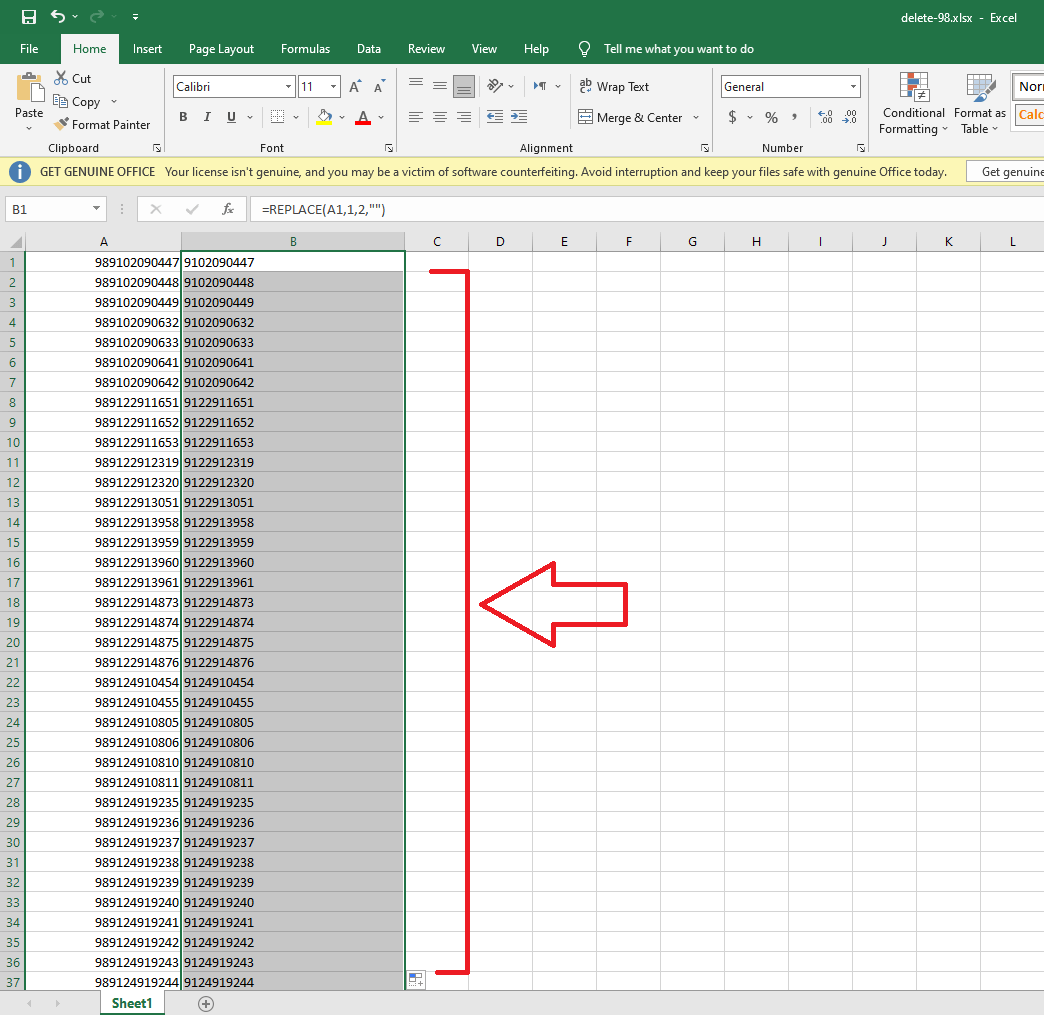This screenshot has height=1015, width=1044.
Task: Click the Increase Font Size icon
Action: 355,87
